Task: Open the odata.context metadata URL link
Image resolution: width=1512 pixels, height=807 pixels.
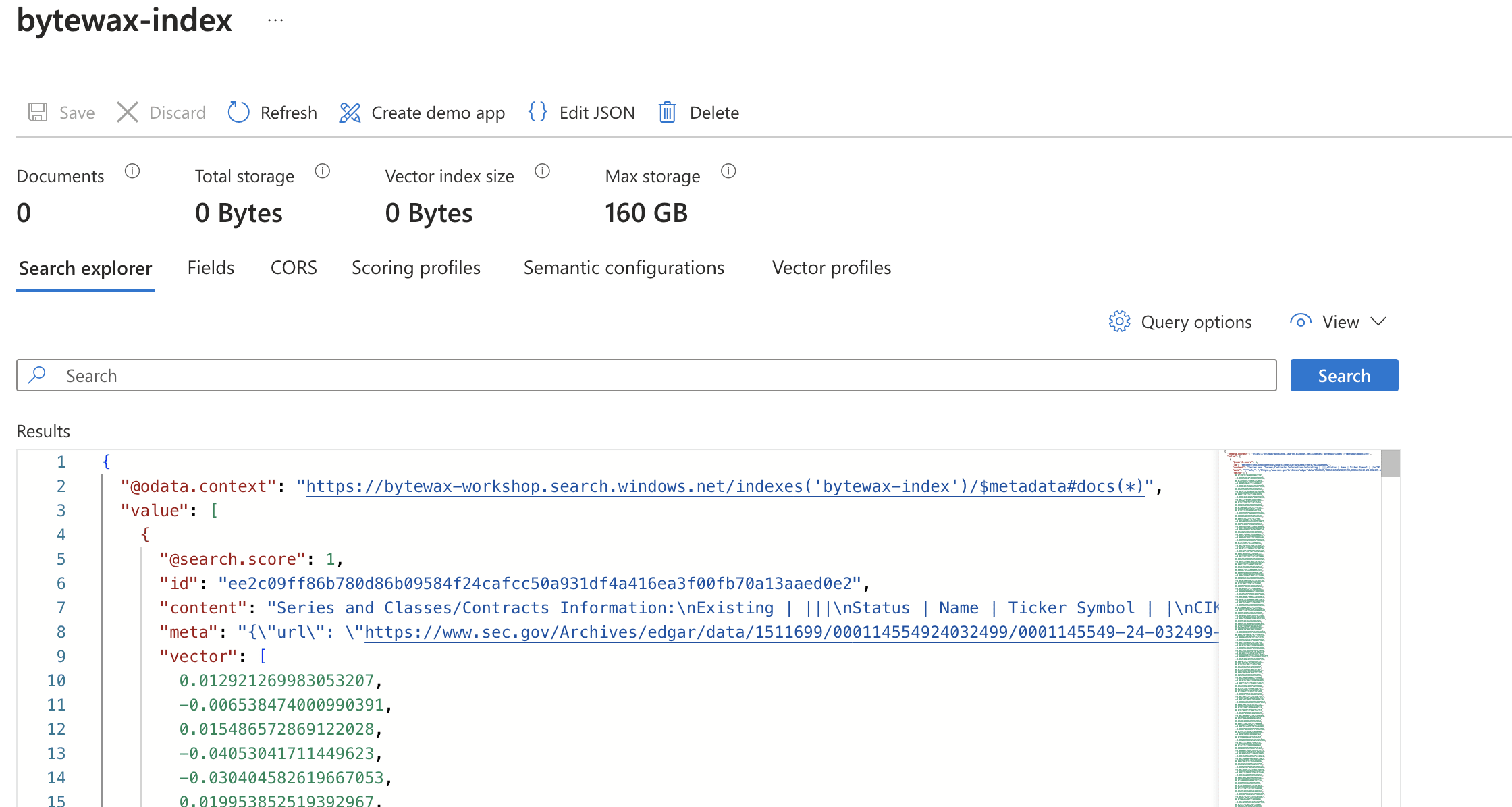Action: click(725, 486)
